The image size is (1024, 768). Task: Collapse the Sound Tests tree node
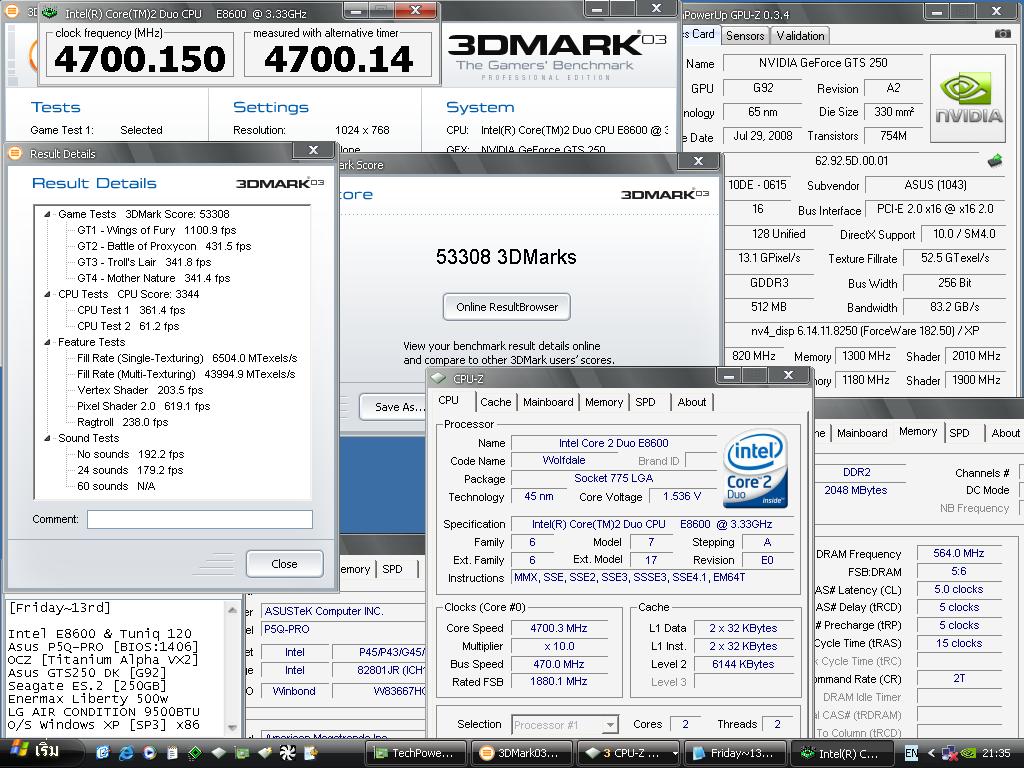(47, 438)
